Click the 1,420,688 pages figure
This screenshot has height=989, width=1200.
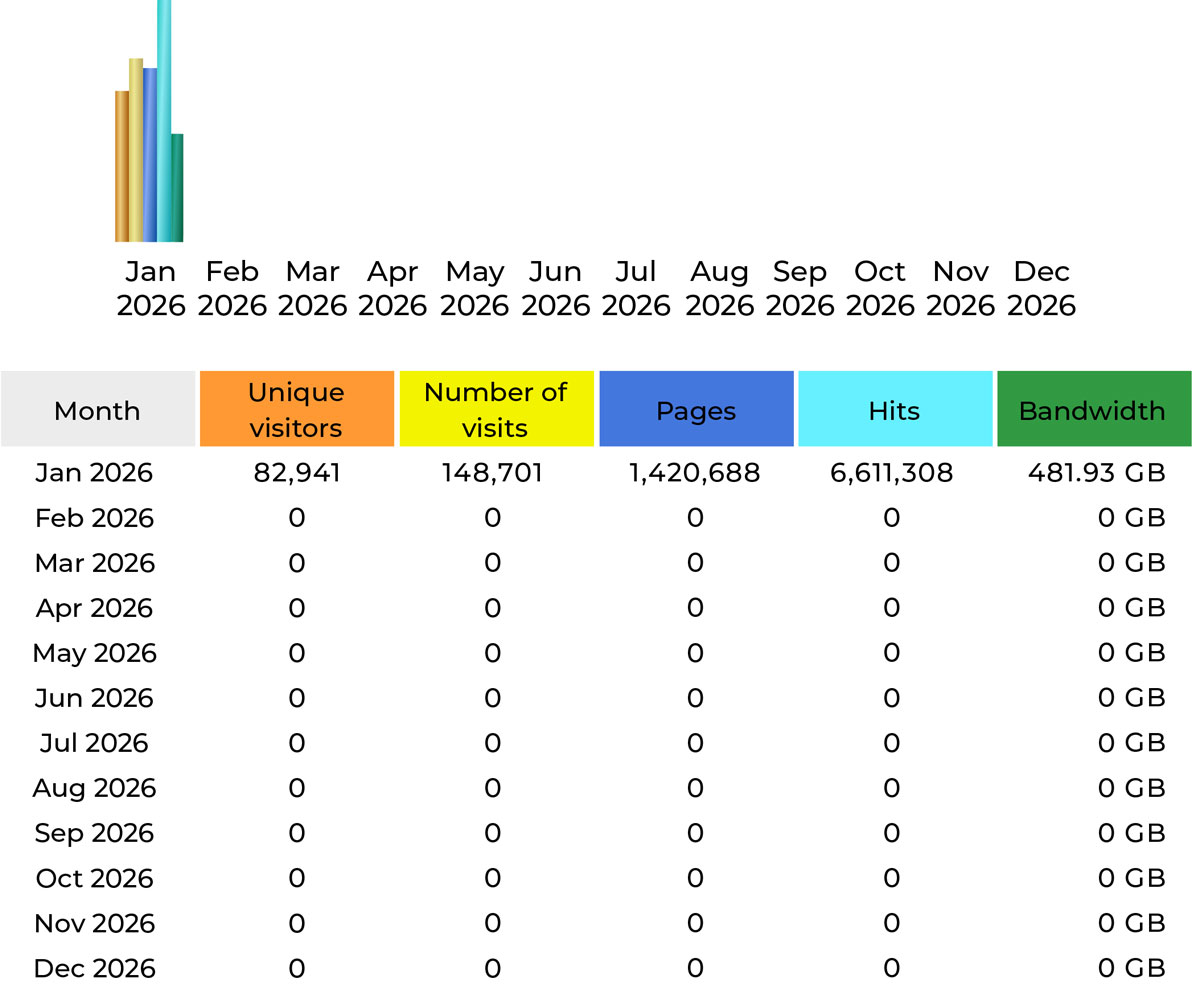tap(697, 473)
